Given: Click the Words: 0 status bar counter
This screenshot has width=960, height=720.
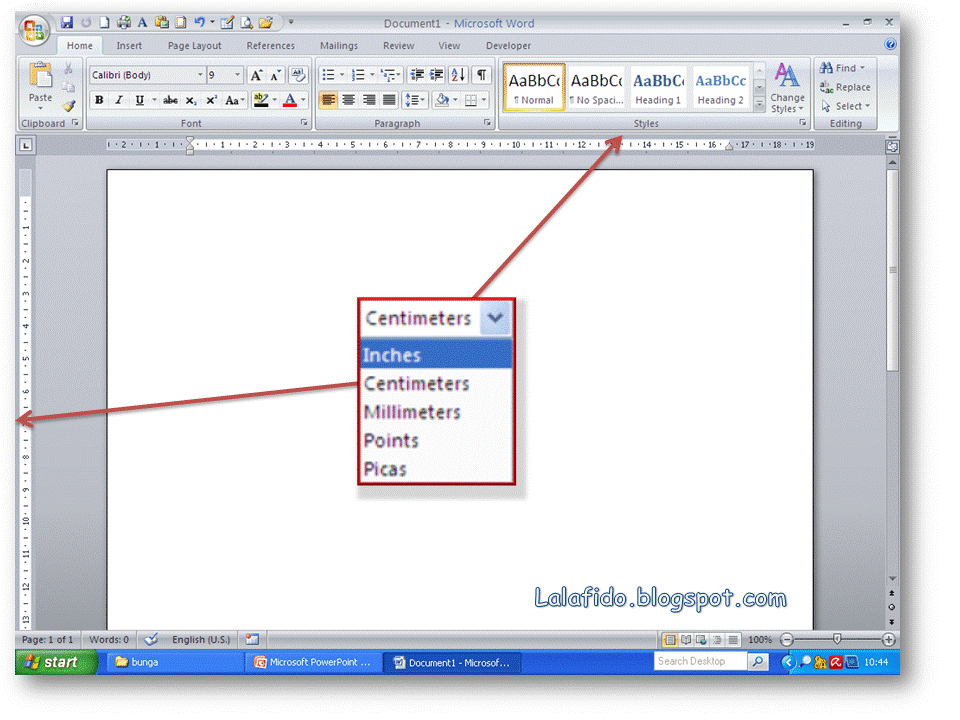Looking at the screenshot, I should 109,639.
